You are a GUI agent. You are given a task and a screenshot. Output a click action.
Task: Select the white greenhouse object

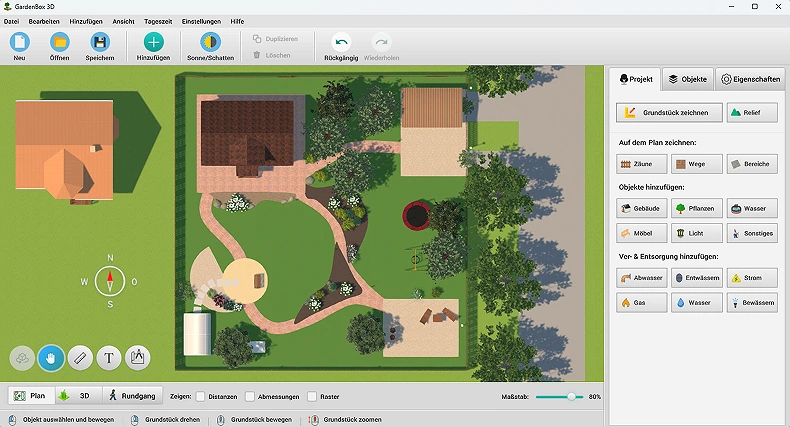197,334
